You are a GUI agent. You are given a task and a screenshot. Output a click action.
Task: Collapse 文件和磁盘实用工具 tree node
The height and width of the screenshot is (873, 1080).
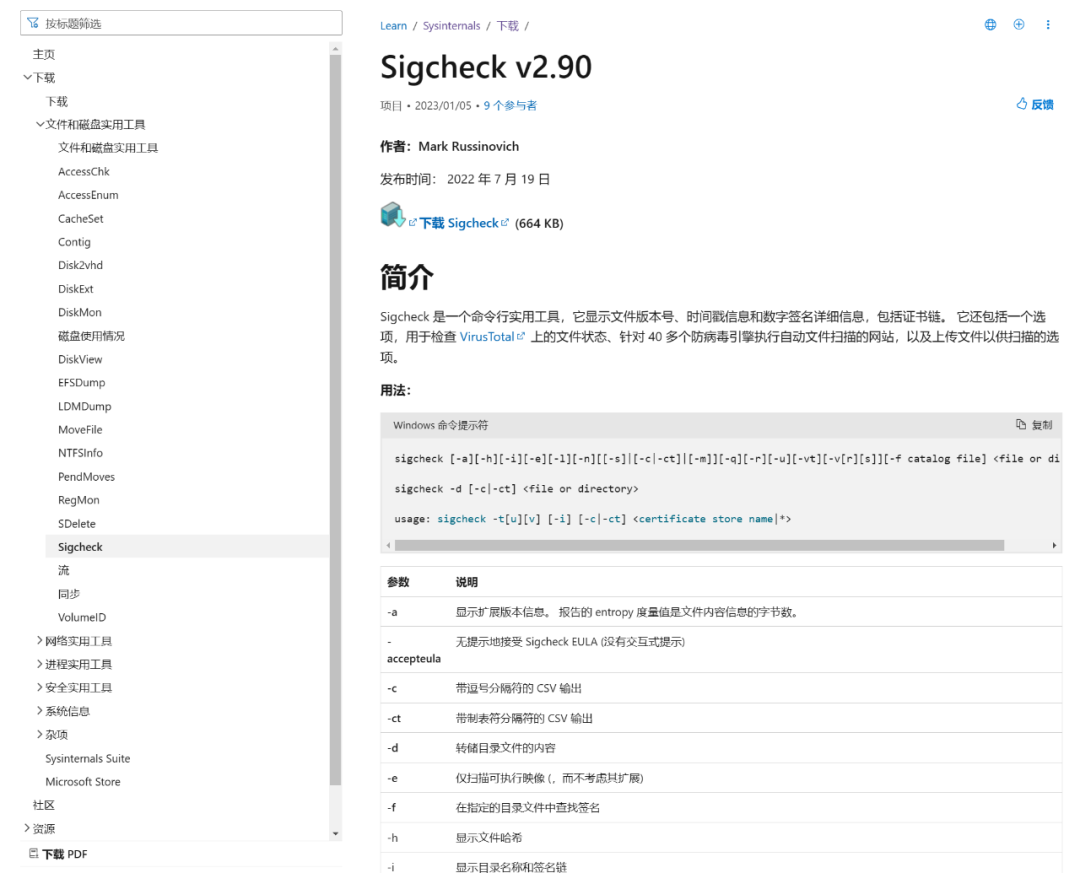pos(40,124)
